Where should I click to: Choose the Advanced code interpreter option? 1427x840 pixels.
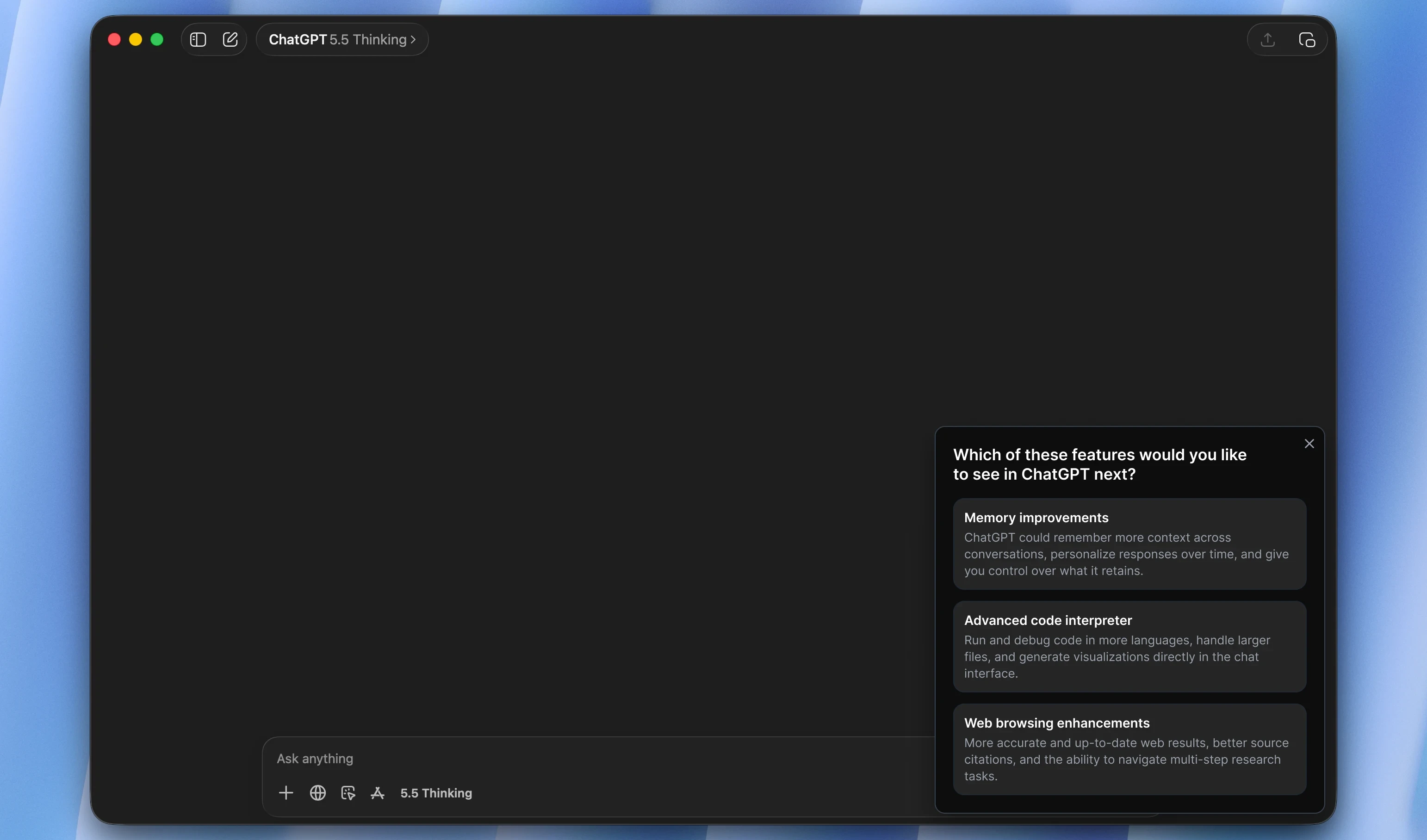click(1129, 646)
